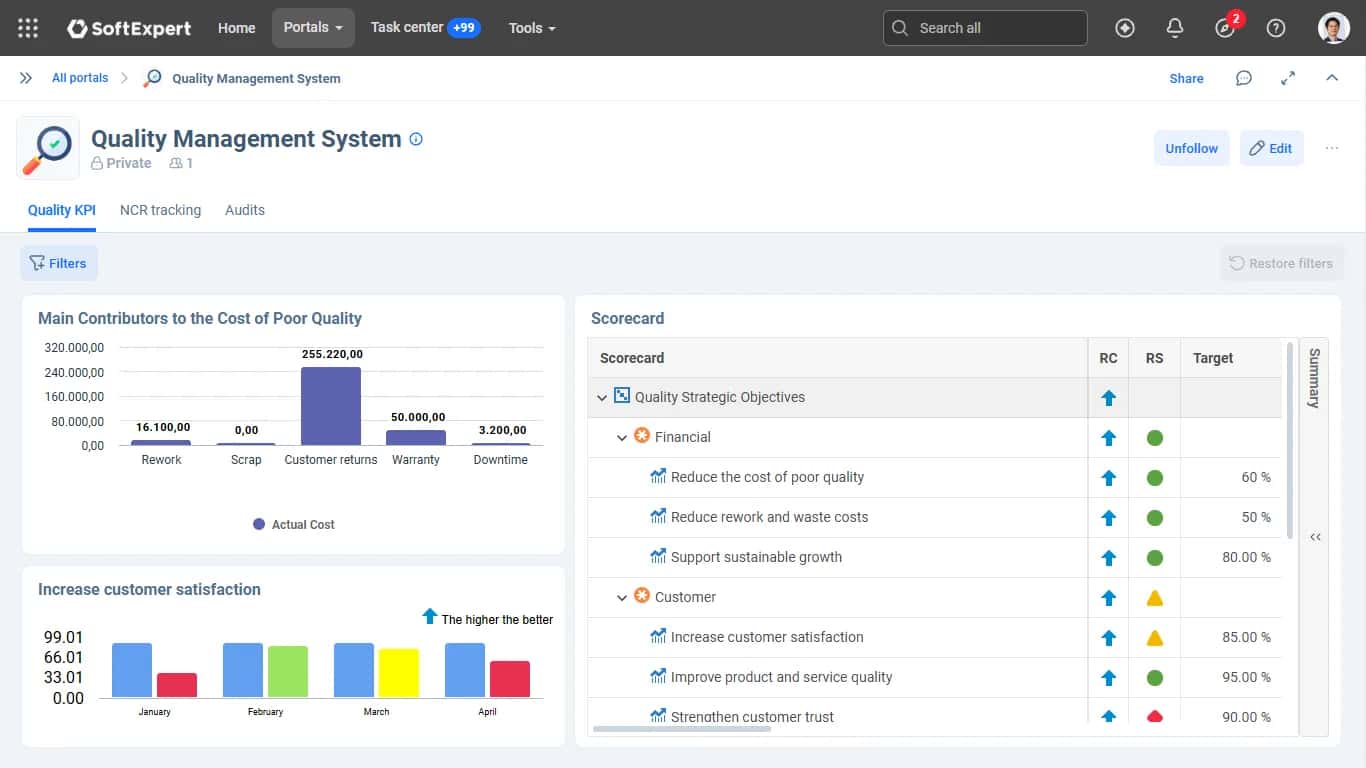The height and width of the screenshot is (768, 1366).
Task: Open the Tools dropdown menu
Action: click(532, 28)
